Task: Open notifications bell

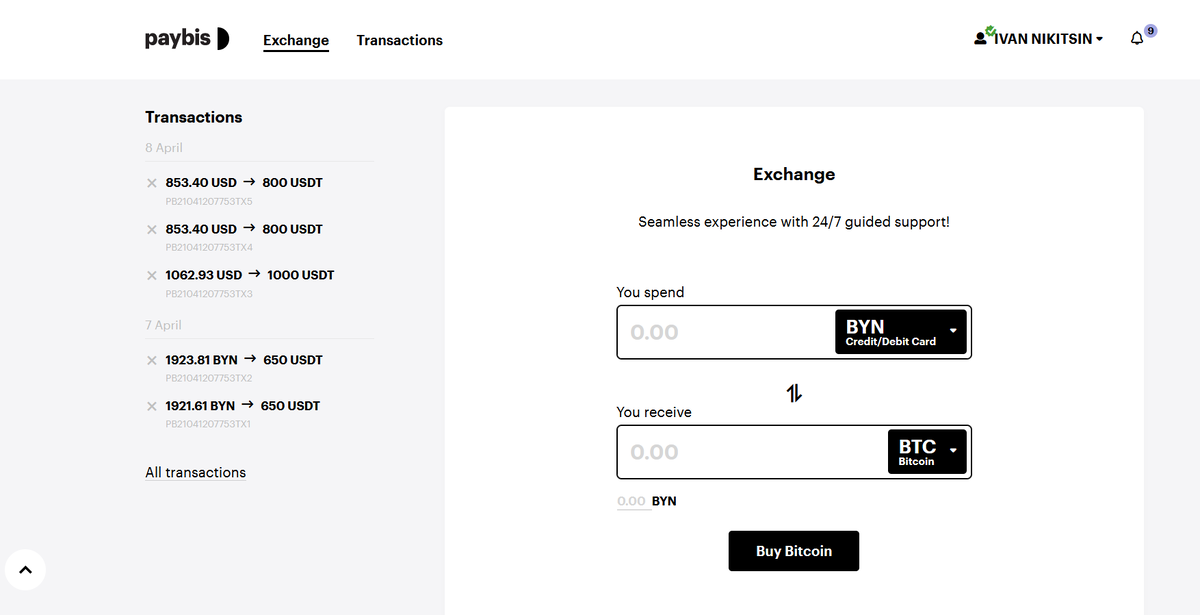Action: coord(1137,39)
